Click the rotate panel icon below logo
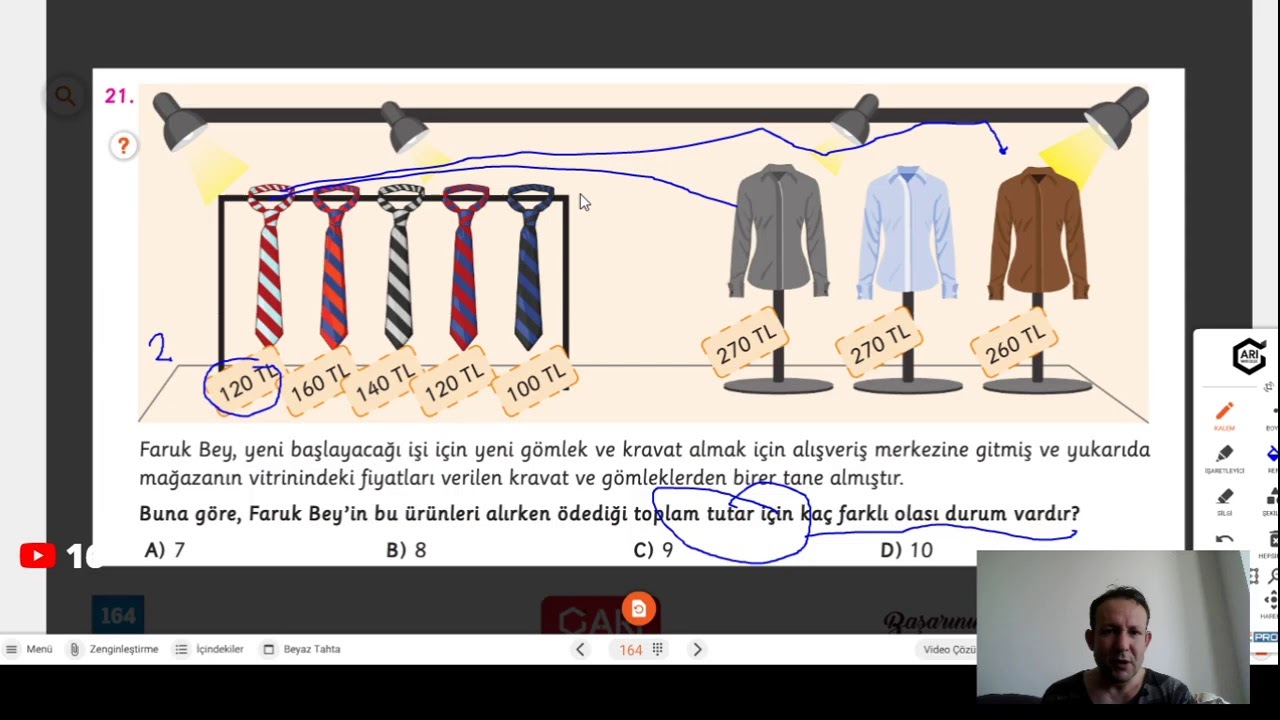This screenshot has width=1280, height=720. [x=1269, y=387]
